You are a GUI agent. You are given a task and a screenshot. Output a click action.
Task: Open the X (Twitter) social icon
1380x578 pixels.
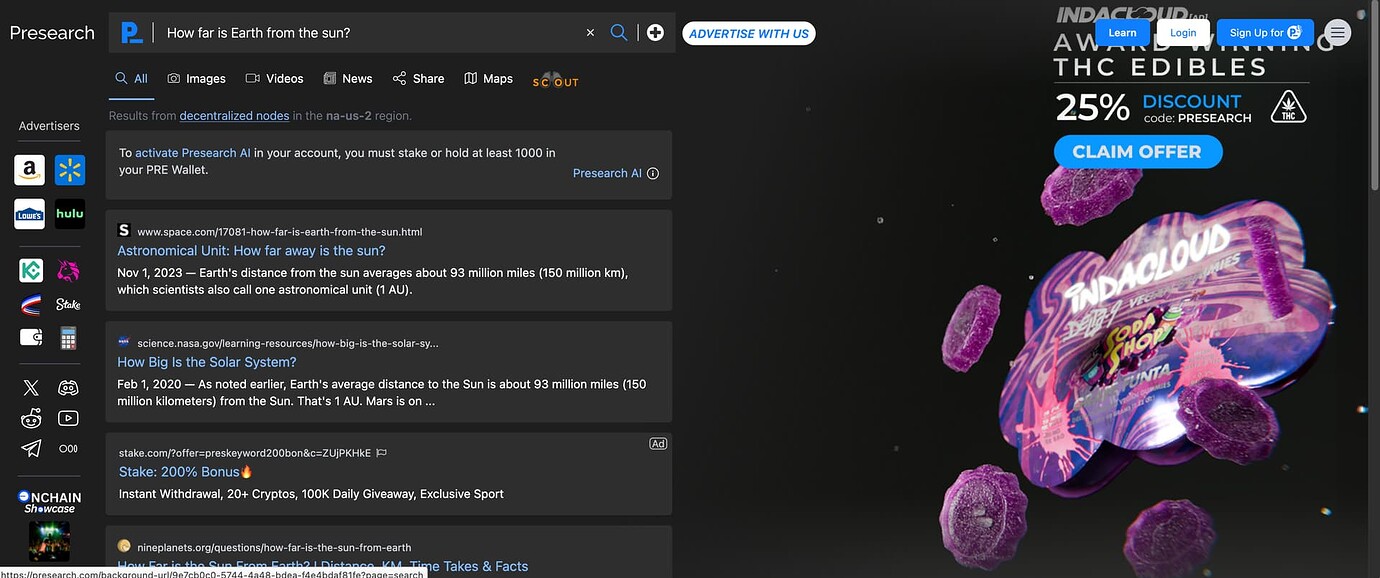[31, 388]
